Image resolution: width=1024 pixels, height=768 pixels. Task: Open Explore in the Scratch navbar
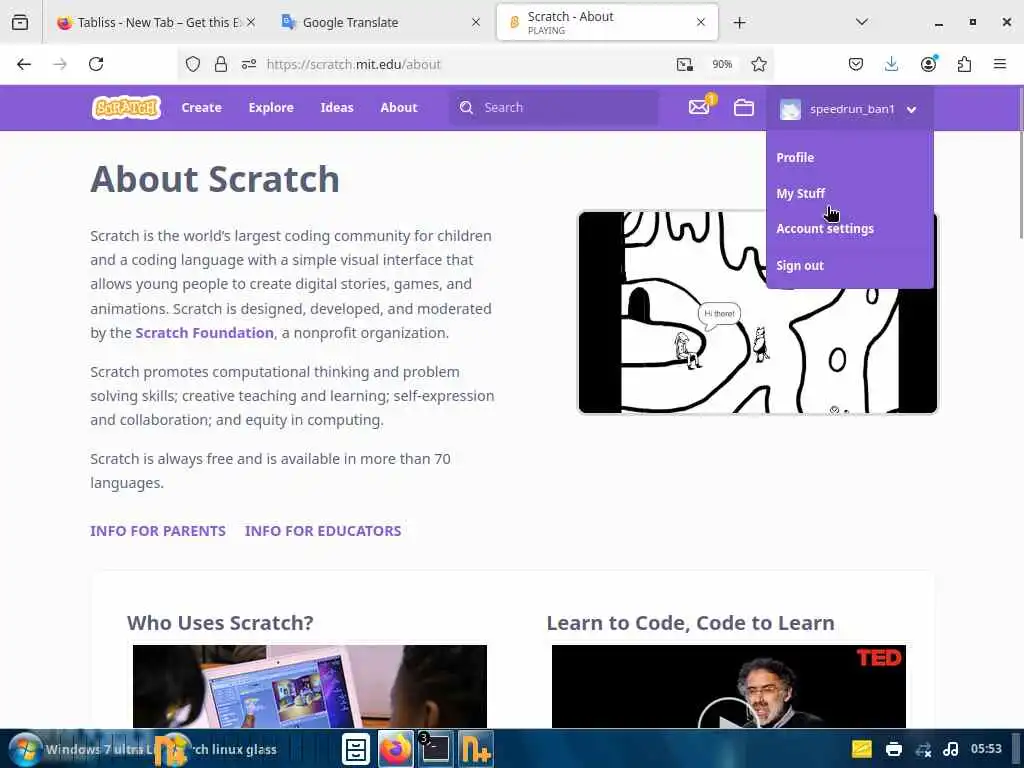click(x=271, y=108)
